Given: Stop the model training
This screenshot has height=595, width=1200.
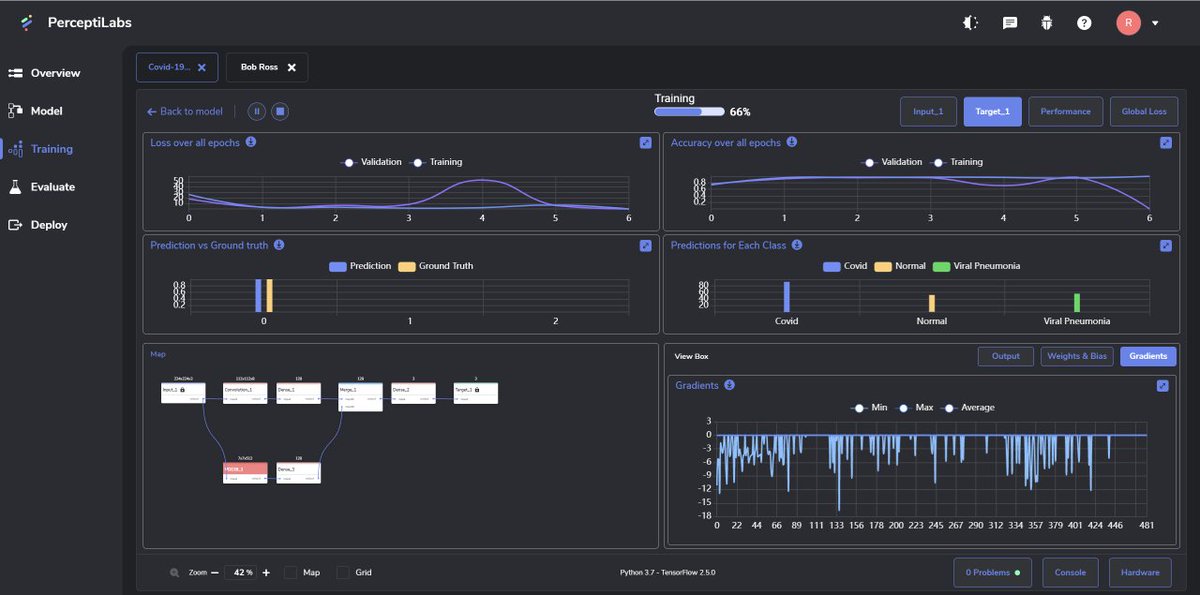Looking at the screenshot, I should 280,110.
